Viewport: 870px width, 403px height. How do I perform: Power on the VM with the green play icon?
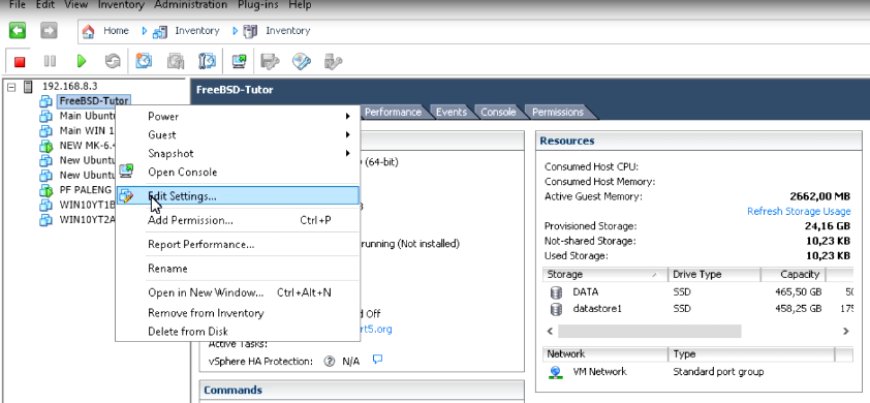(82, 61)
